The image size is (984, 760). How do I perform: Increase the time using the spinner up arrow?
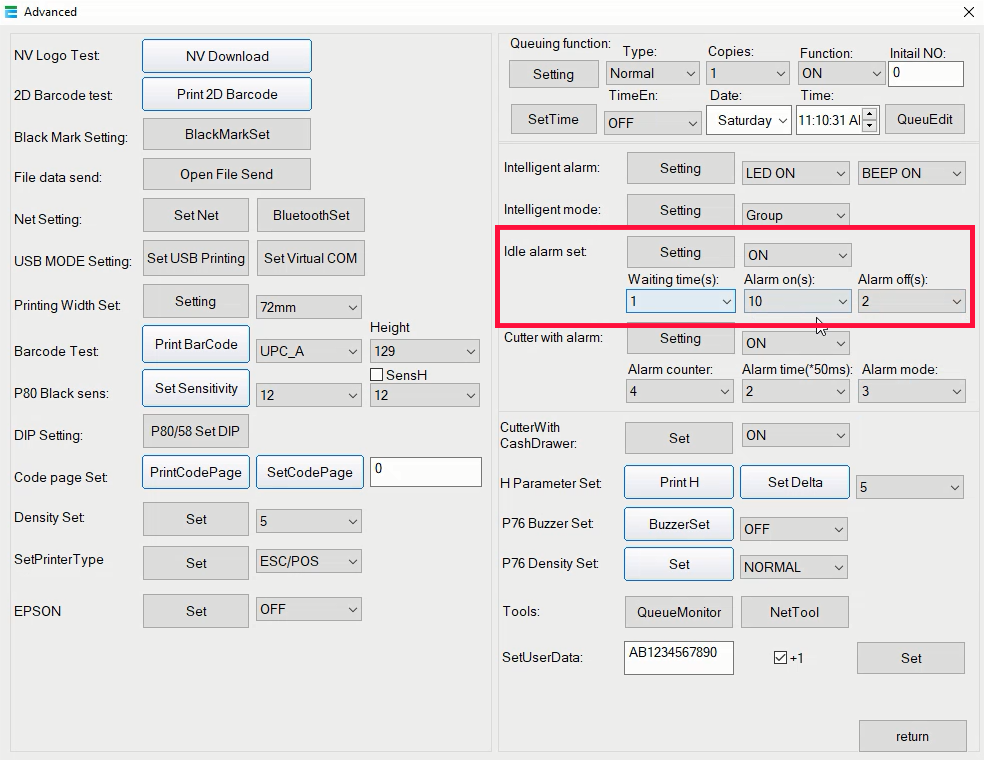(x=869, y=115)
